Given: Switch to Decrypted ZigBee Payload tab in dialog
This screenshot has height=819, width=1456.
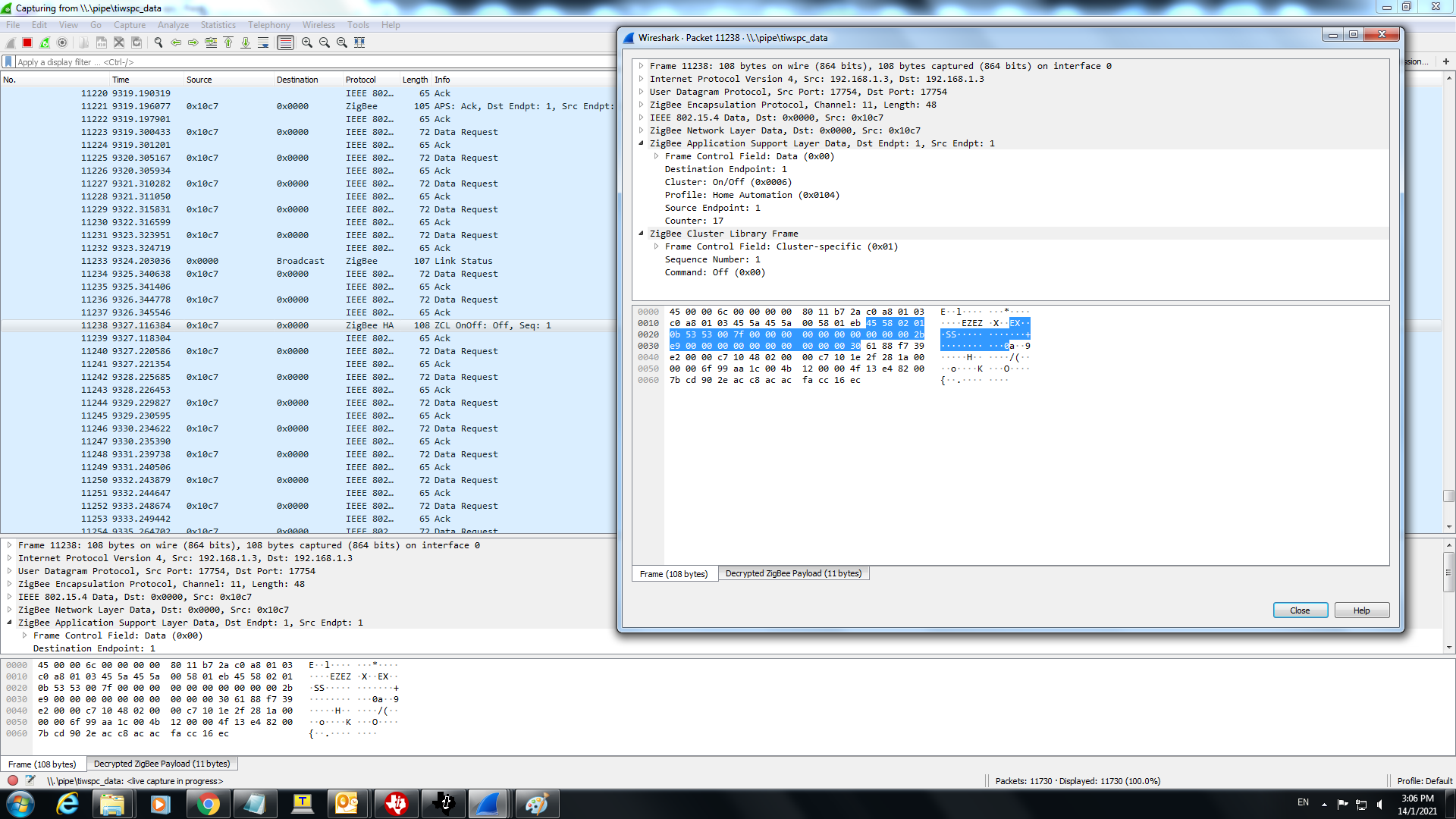Looking at the screenshot, I should pos(793,573).
